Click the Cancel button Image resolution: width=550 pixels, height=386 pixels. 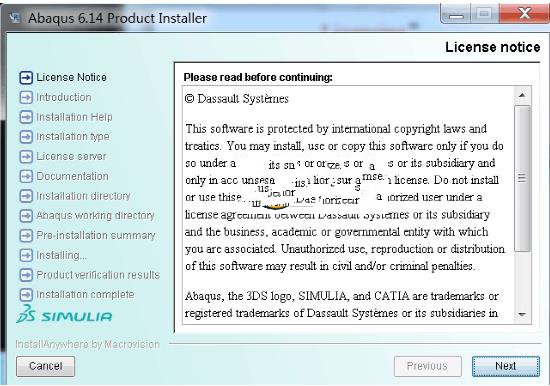click(46, 366)
